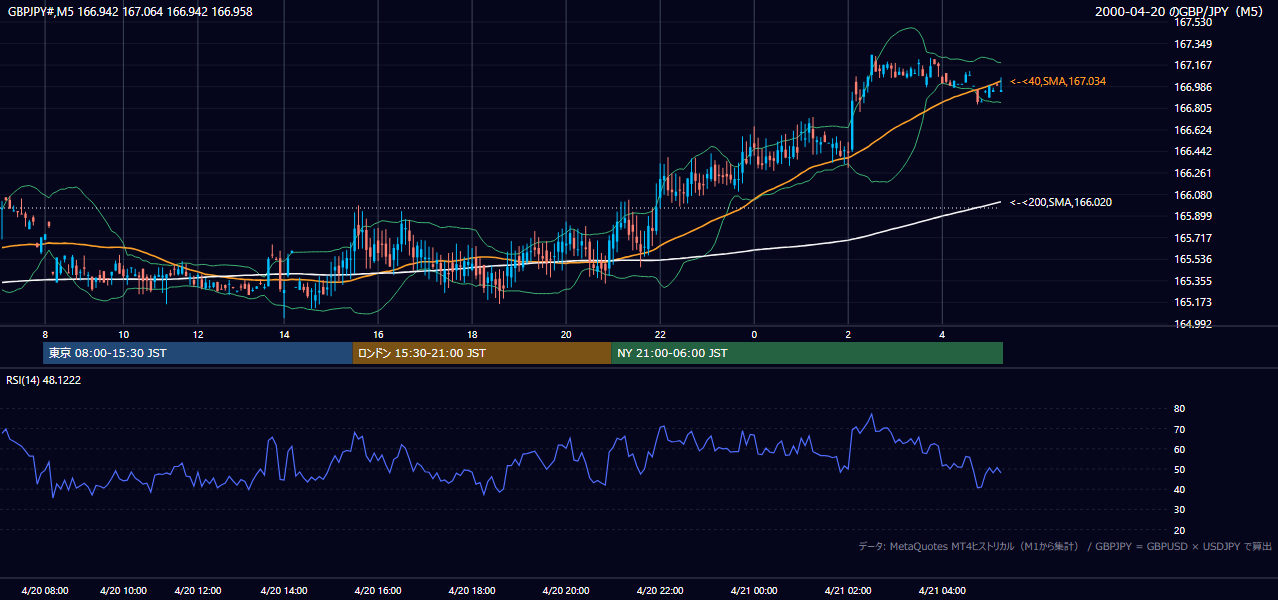This screenshot has width=1278, height=600.
Task: Click price axis value 166.805
Action: pyautogui.click(x=1192, y=108)
